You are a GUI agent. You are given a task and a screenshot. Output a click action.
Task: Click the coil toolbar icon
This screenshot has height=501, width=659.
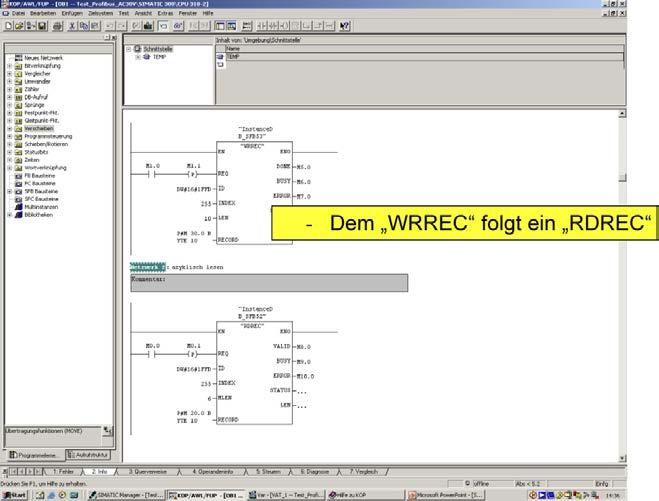(x=284, y=26)
